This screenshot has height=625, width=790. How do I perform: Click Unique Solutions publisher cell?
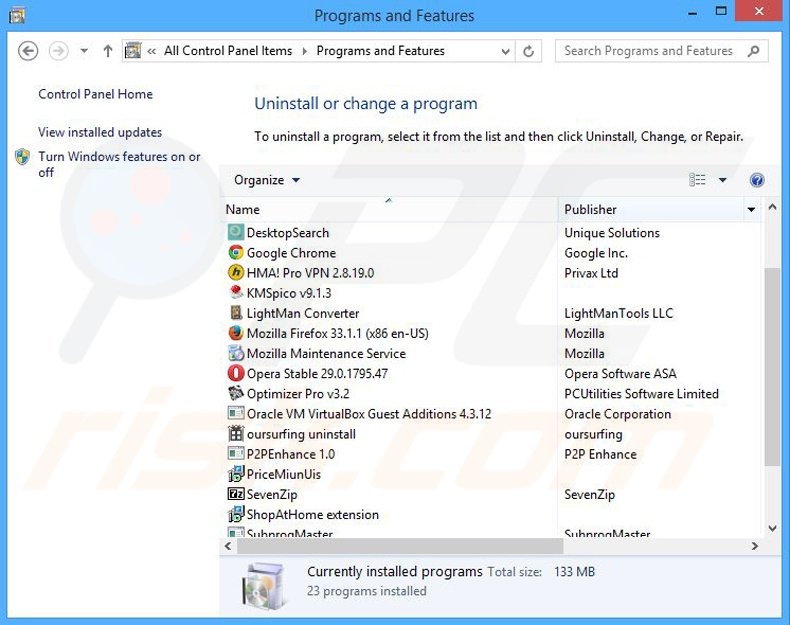point(612,233)
